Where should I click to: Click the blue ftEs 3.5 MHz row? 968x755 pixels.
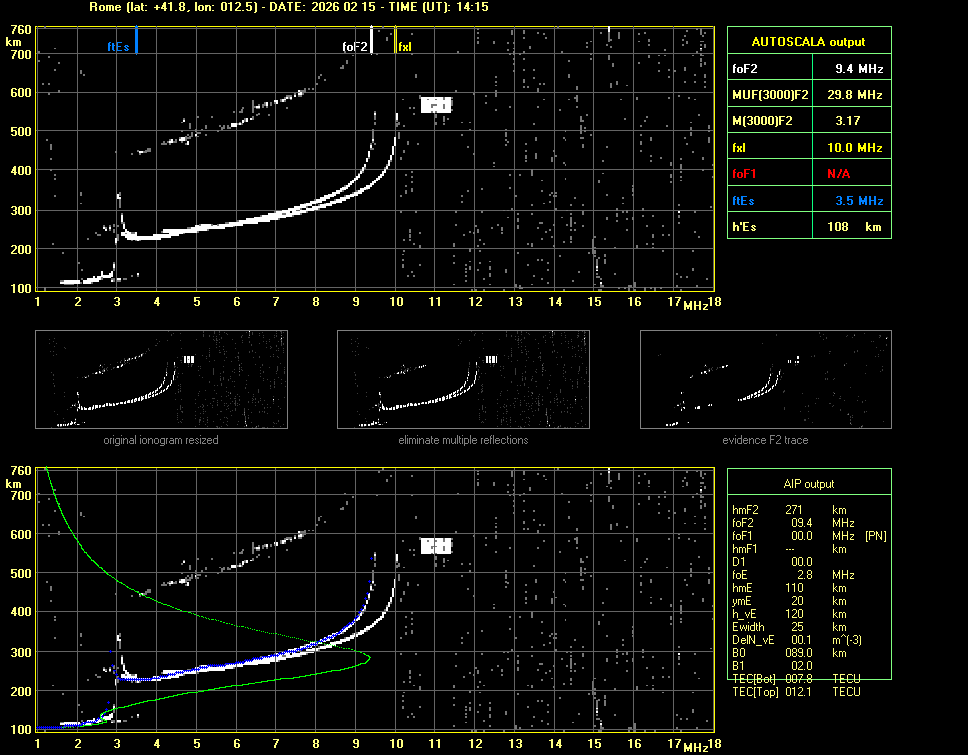[807, 201]
